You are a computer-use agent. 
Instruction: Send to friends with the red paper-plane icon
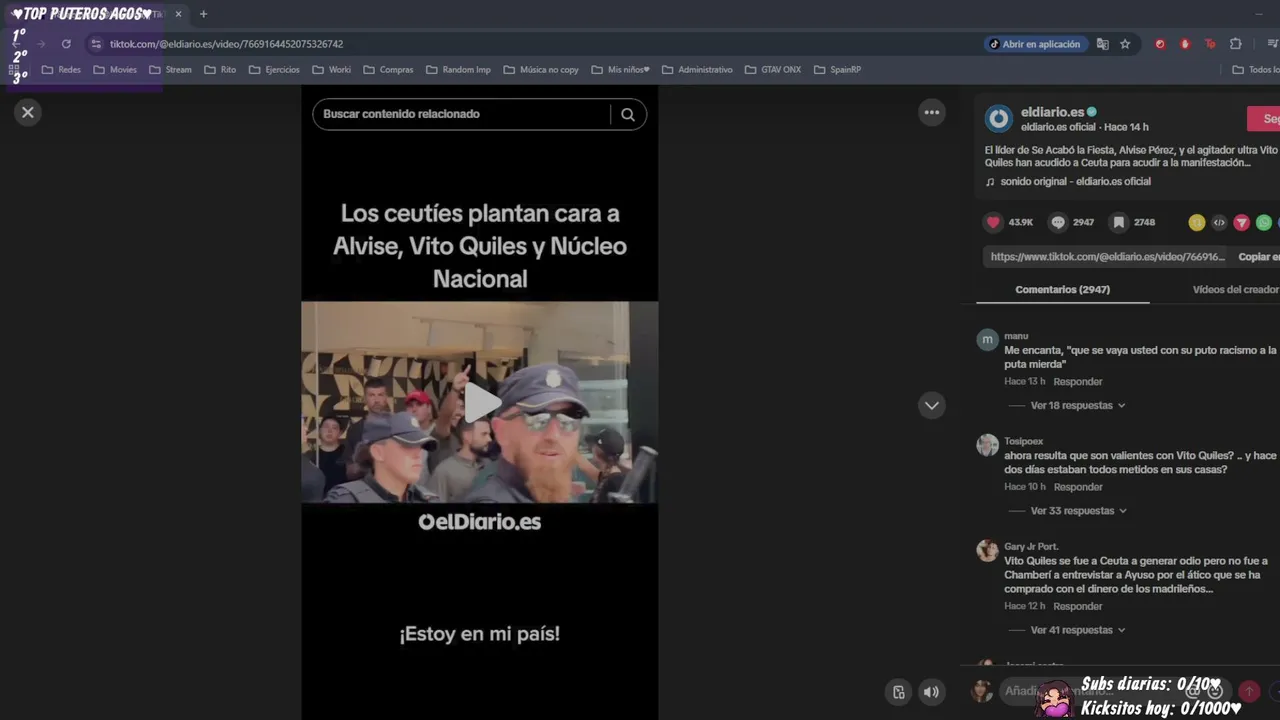(x=1241, y=222)
